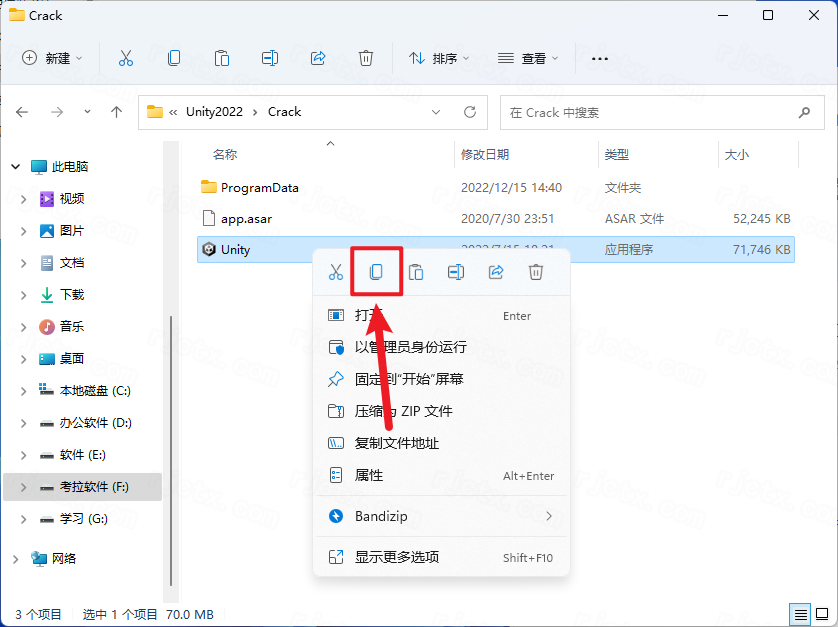This screenshot has height=627, width=838.
Task: Click the 新建 button
Action: tap(52, 58)
